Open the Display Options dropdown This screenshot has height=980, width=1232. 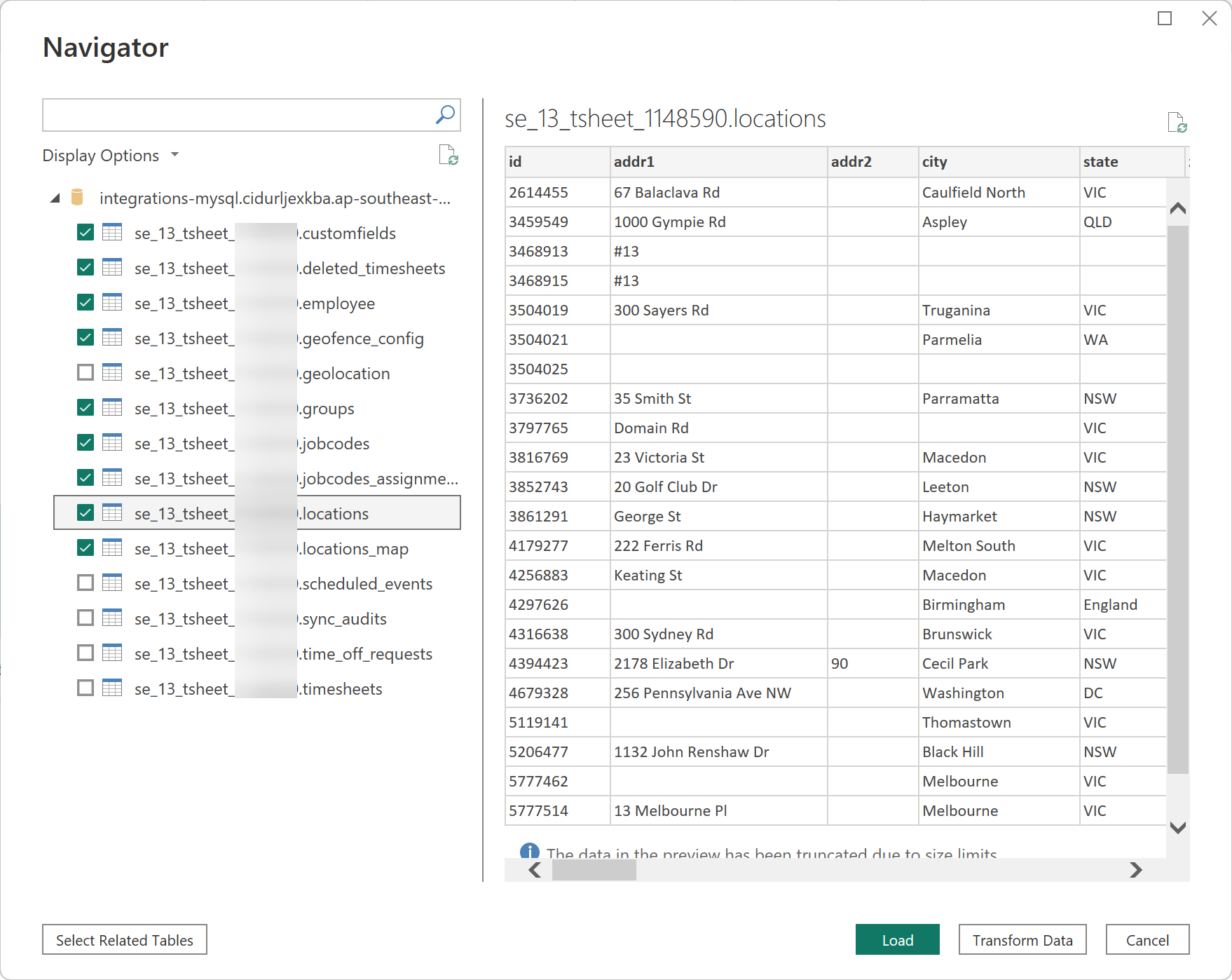111,155
